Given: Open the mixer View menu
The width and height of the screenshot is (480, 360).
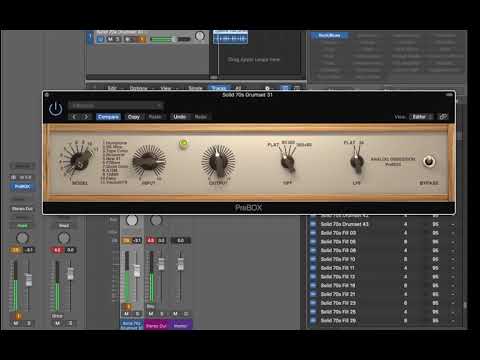Looking at the screenshot, I should pos(166,88).
